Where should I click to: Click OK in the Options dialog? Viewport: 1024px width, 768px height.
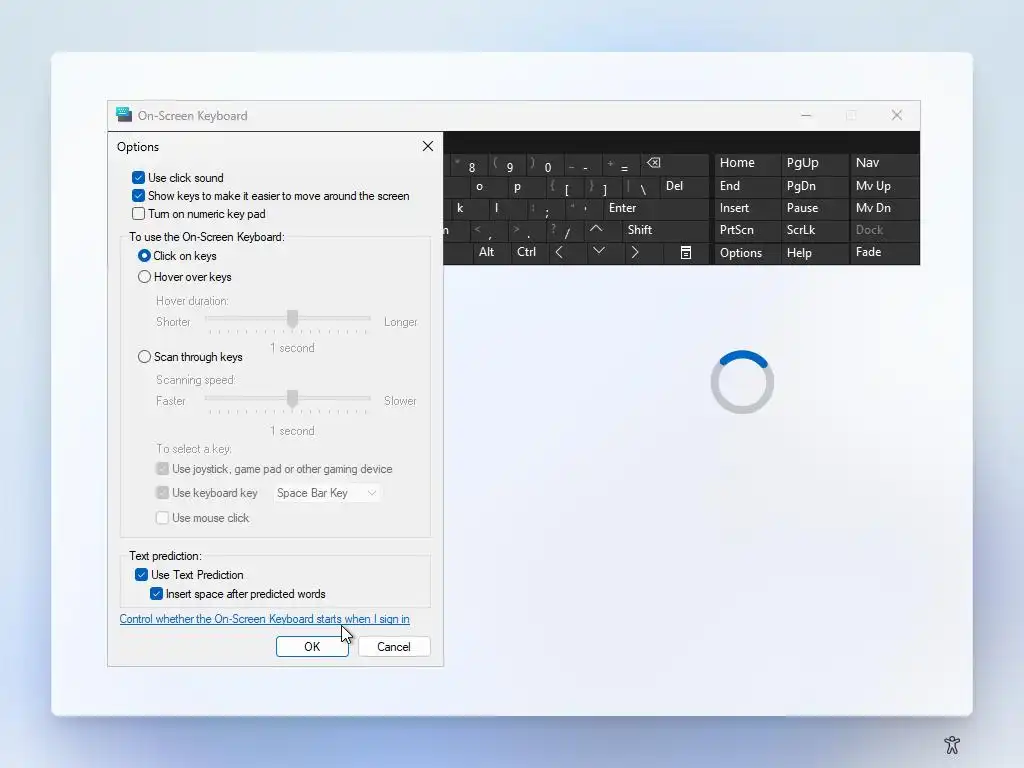(x=312, y=647)
